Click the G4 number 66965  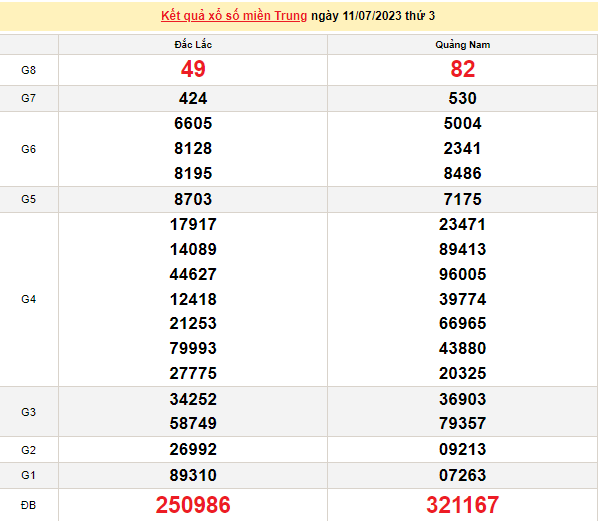tap(462, 324)
